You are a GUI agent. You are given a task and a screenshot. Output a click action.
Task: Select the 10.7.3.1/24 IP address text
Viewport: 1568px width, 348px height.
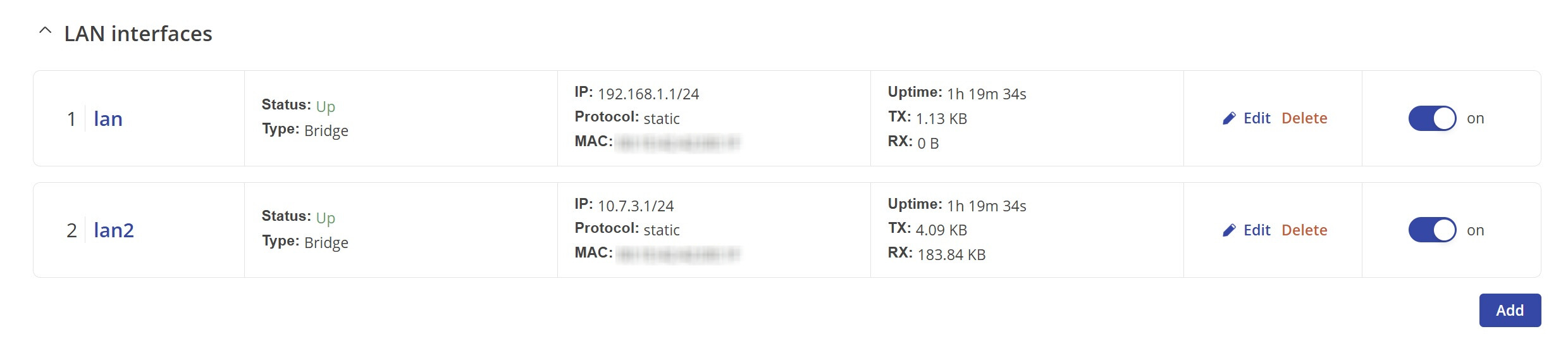(636, 206)
